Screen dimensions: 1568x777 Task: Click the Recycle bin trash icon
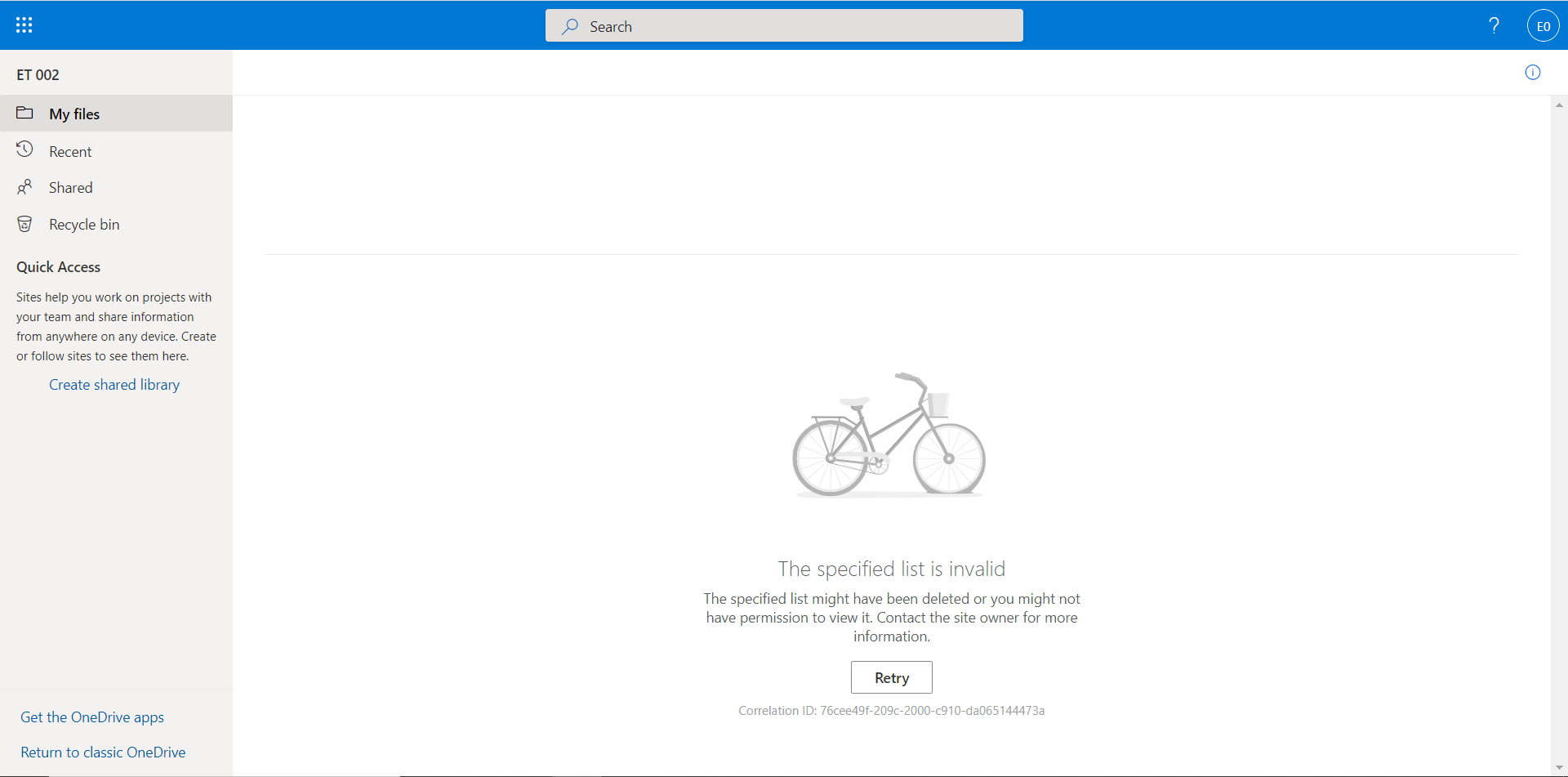click(24, 225)
